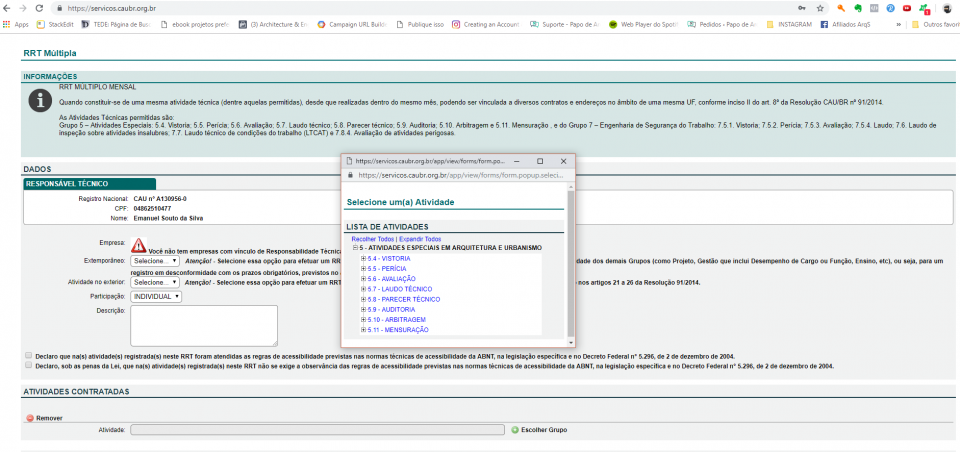Image resolution: width=960 pixels, height=452 pixels.
Task: Click the Atividade input field
Action: coord(317,430)
